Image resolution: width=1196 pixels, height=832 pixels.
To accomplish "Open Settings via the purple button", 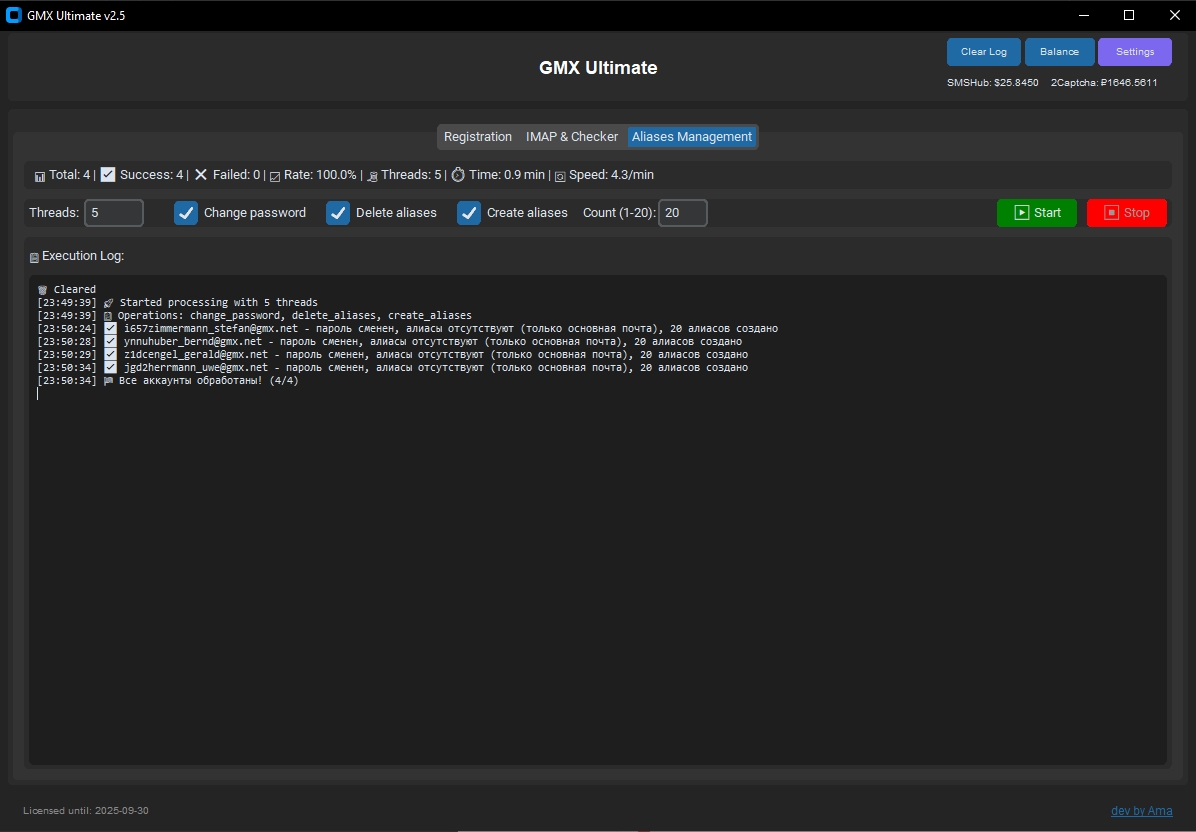I will coord(1135,52).
